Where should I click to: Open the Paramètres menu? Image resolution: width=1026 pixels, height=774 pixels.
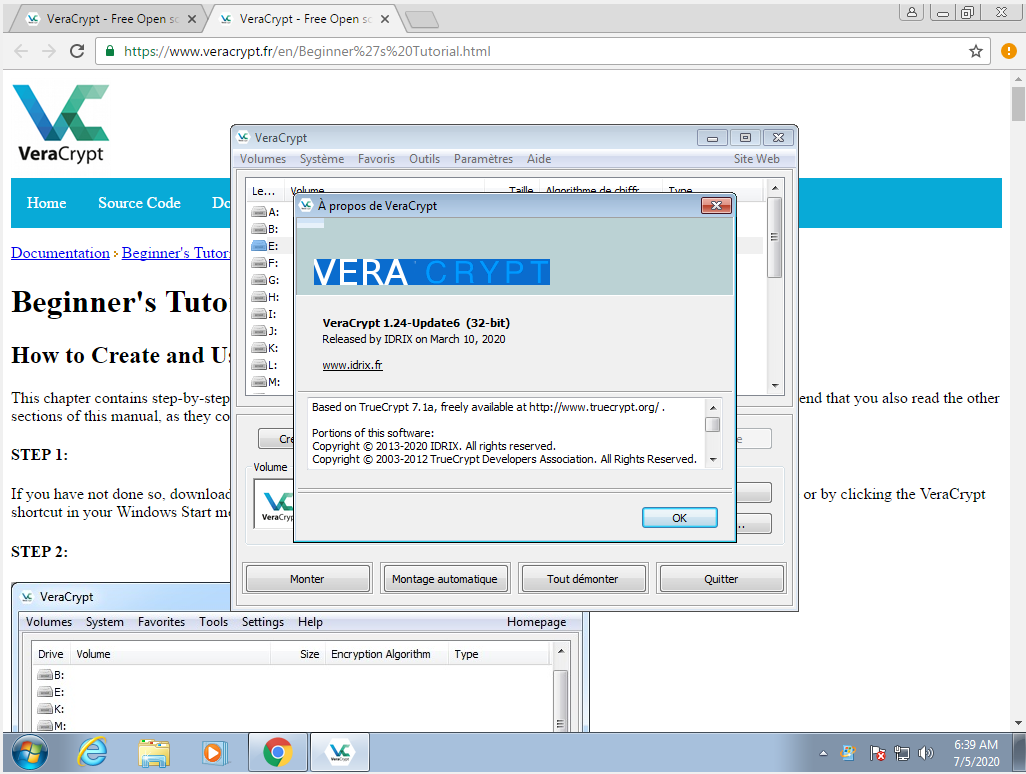coord(483,159)
